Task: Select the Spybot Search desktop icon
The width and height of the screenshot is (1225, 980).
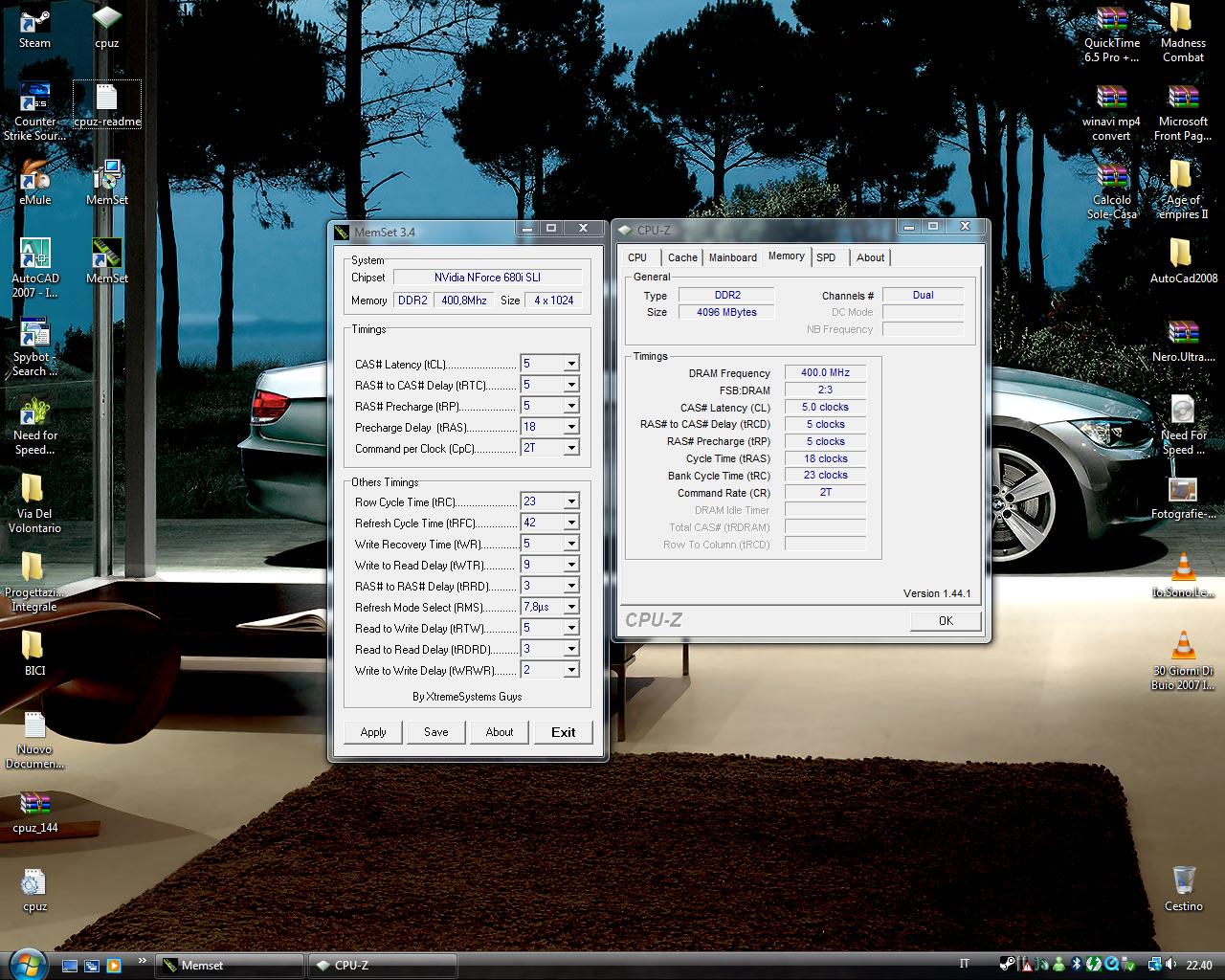Action: (35, 346)
